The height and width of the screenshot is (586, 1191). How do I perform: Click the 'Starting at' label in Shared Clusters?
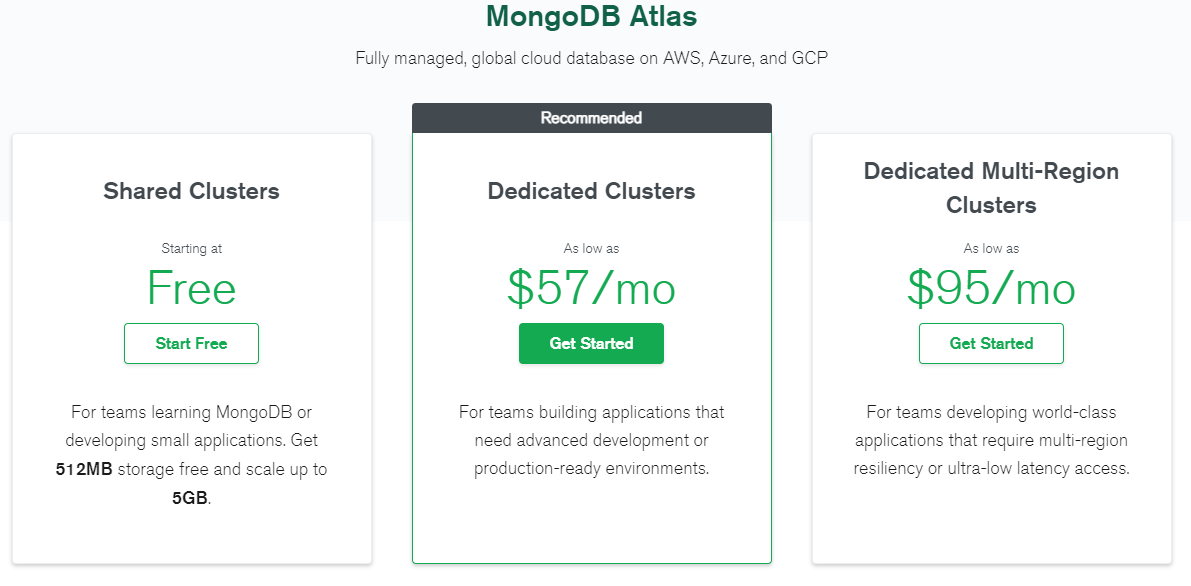click(x=191, y=248)
